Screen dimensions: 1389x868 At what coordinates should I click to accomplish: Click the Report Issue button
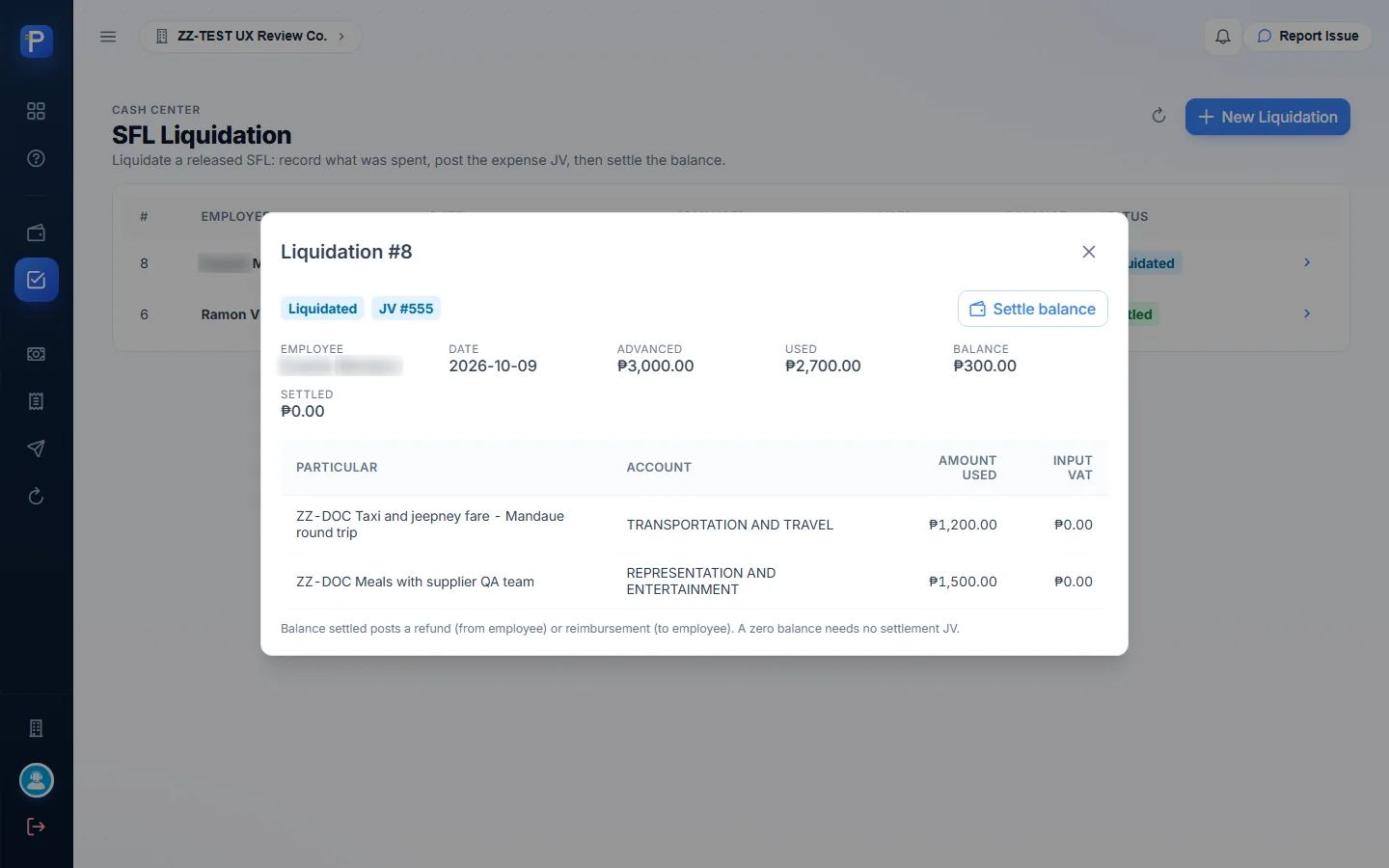pyautogui.click(x=1308, y=37)
